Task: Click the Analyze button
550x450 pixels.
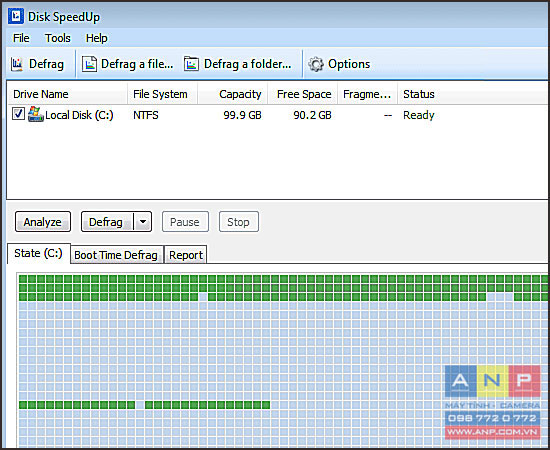Action: coord(43,222)
